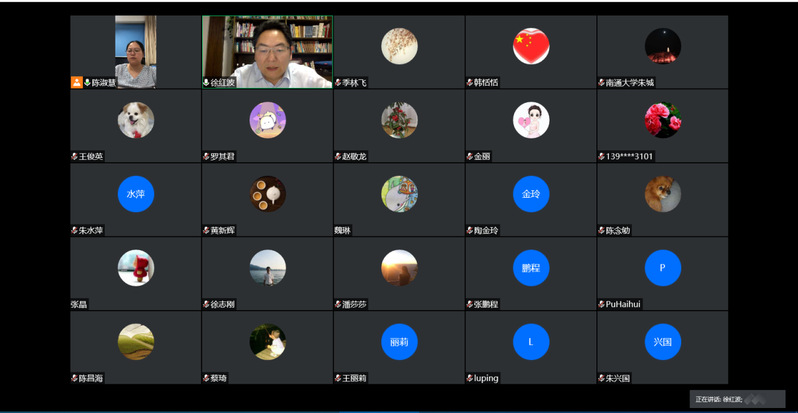Select the blue 水萍 avatar circle
Image resolution: width=798 pixels, height=413 pixels.
tap(136, 194)
